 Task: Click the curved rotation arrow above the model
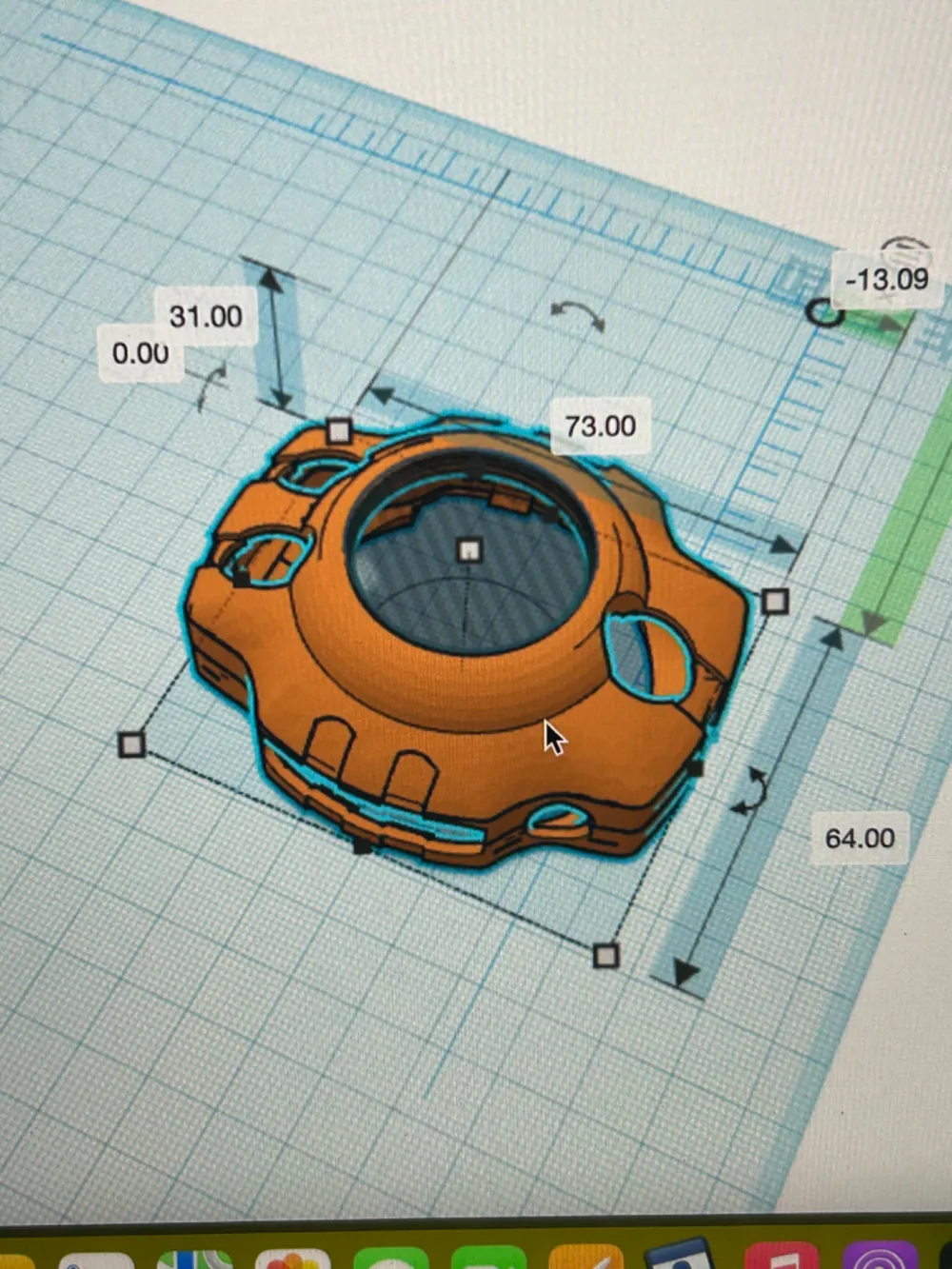point(579,315)
